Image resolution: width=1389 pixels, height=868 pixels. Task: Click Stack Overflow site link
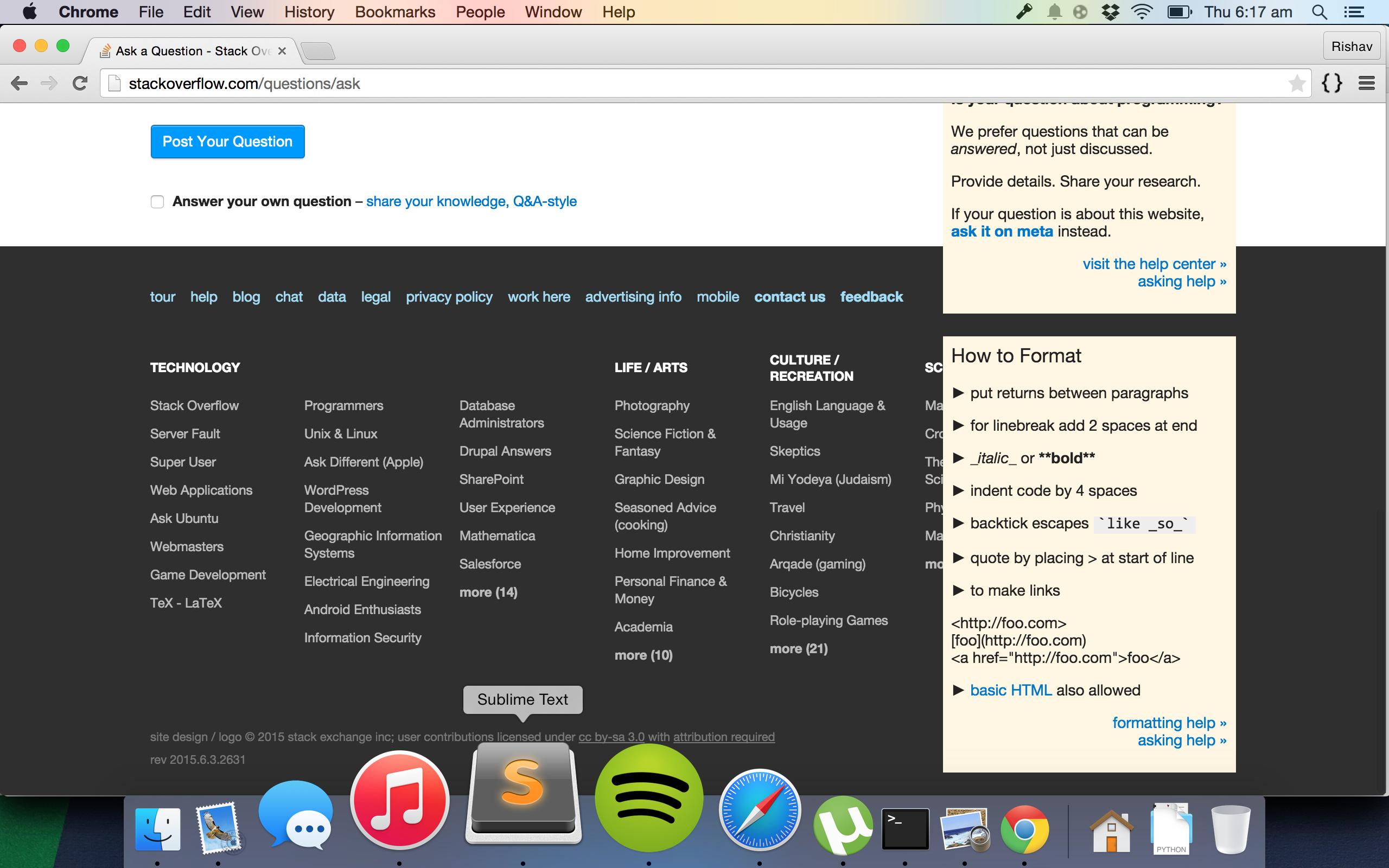coord(193,405)
